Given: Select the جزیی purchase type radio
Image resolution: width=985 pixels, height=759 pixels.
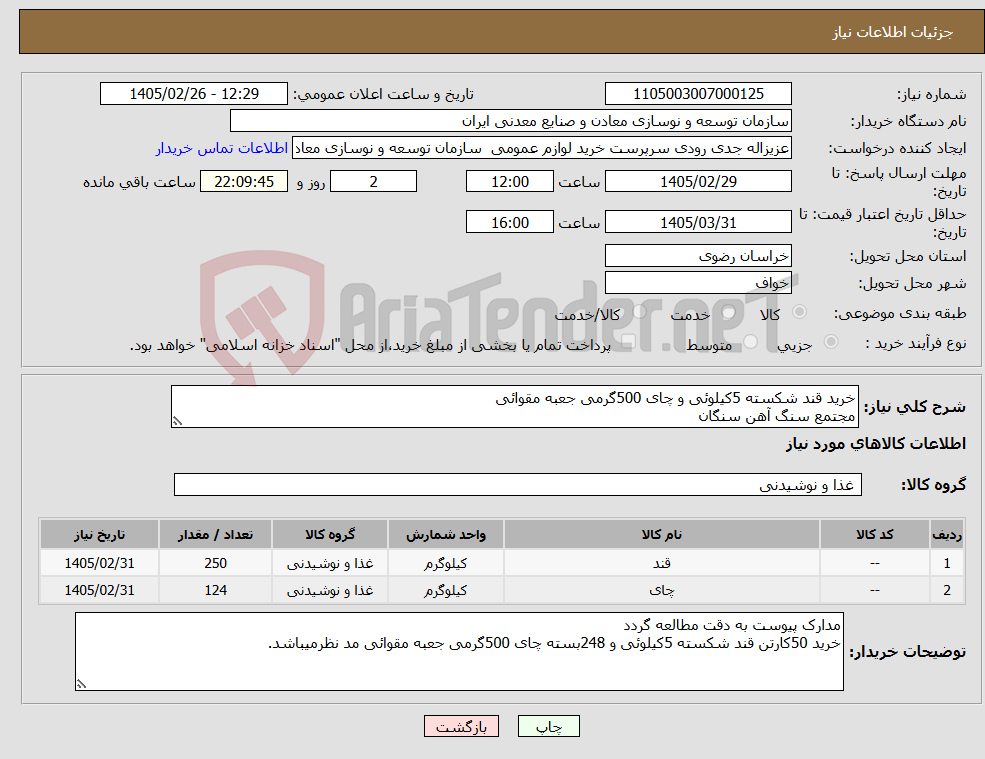Looking at the screenshot, I should (830, 342).
